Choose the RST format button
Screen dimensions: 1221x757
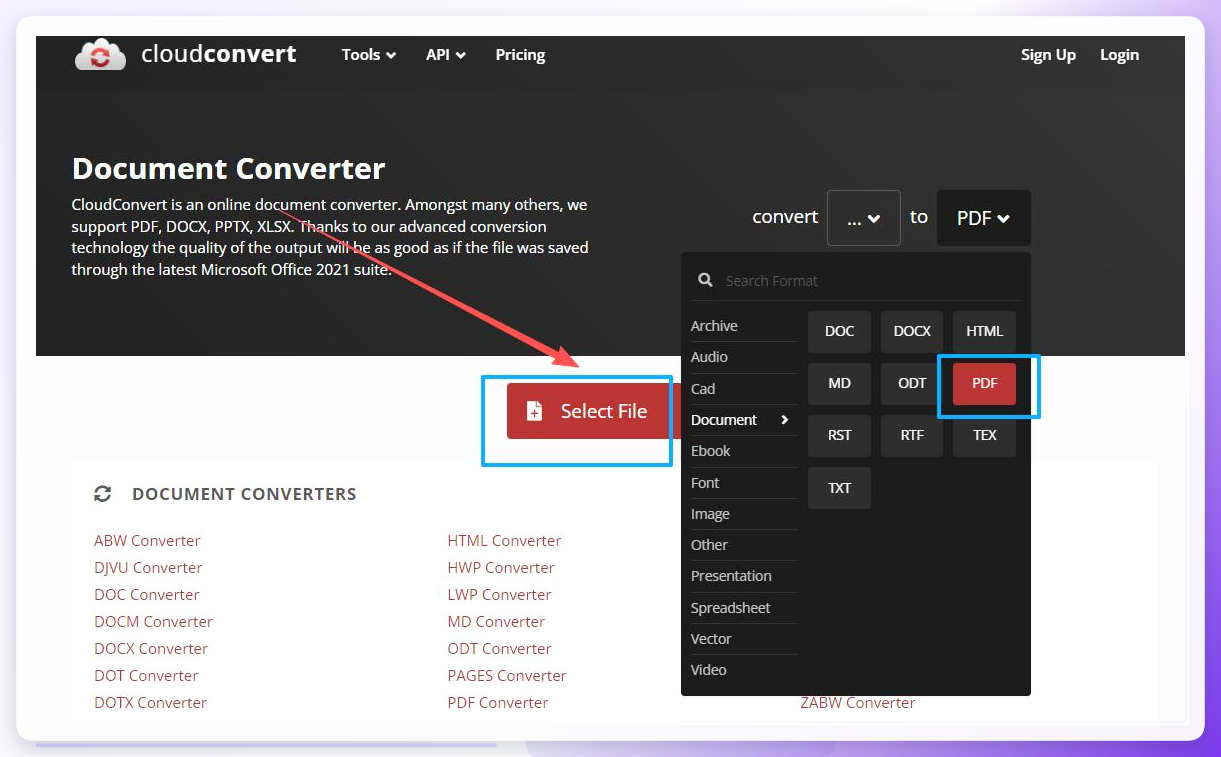coord(839,435)
